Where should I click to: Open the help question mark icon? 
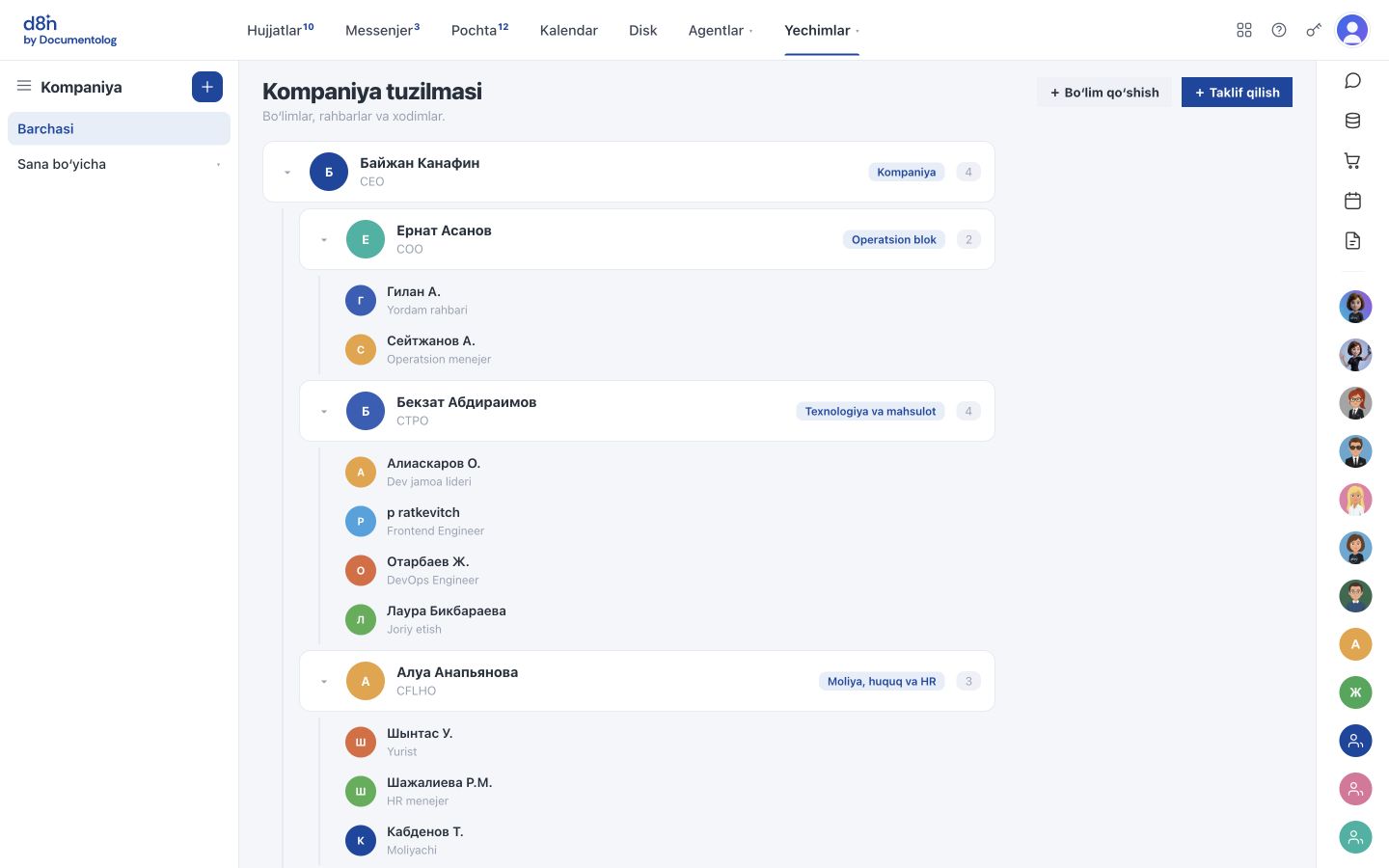coord(1279,30)
